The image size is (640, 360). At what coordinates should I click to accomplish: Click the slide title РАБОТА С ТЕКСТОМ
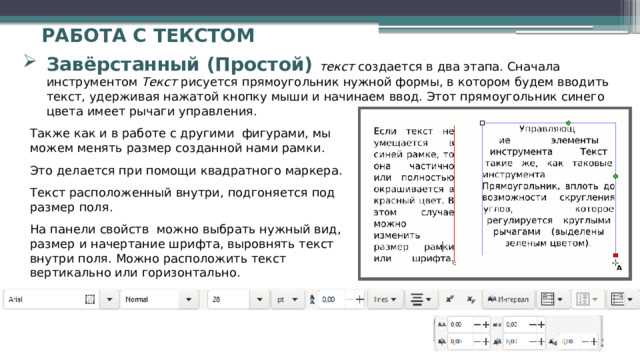coord(148,35)
